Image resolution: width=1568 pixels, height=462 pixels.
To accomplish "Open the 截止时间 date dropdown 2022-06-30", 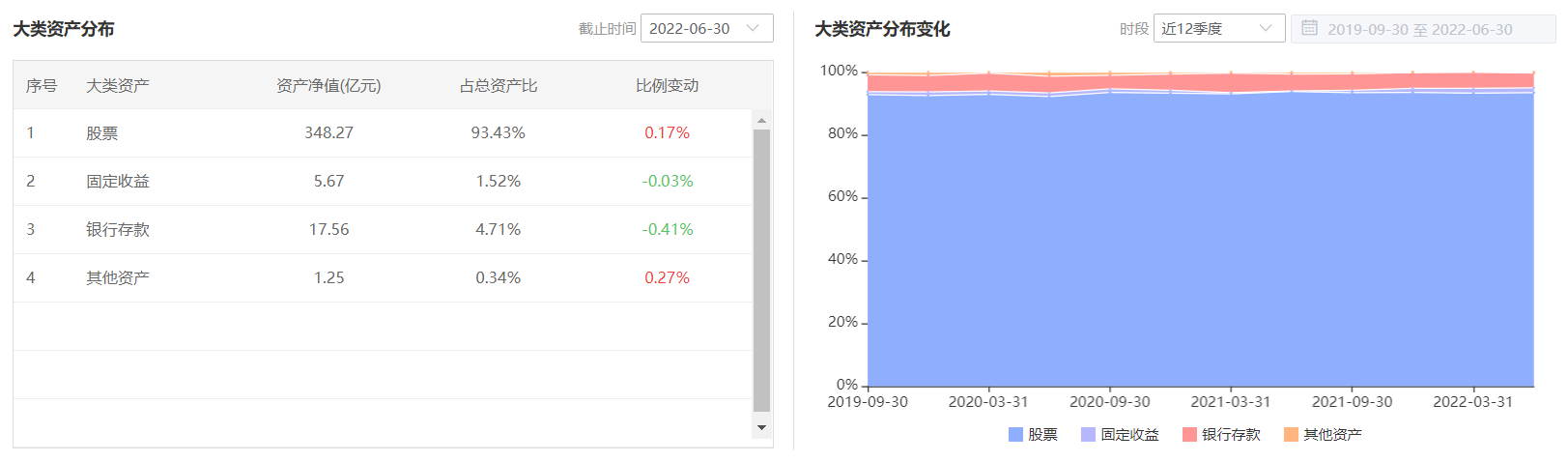I will point(707,28).
